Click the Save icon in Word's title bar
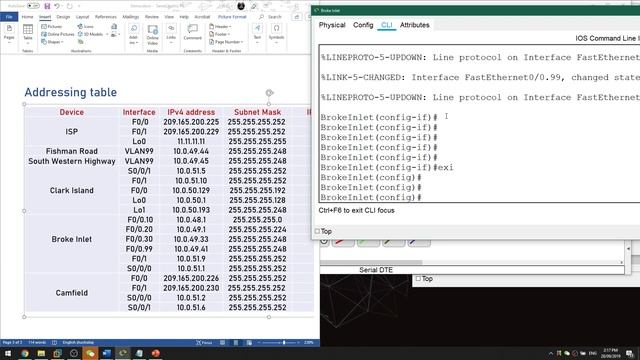Viewport: 640px width, 360px height. 47,6
